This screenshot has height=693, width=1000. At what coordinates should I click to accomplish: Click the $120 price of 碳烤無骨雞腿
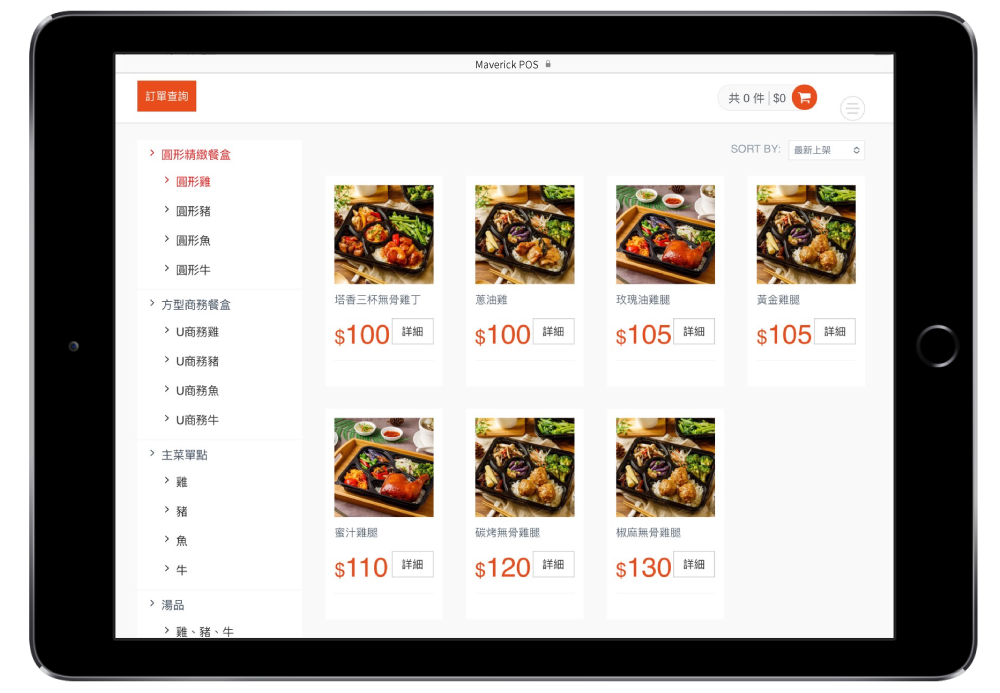503,567
